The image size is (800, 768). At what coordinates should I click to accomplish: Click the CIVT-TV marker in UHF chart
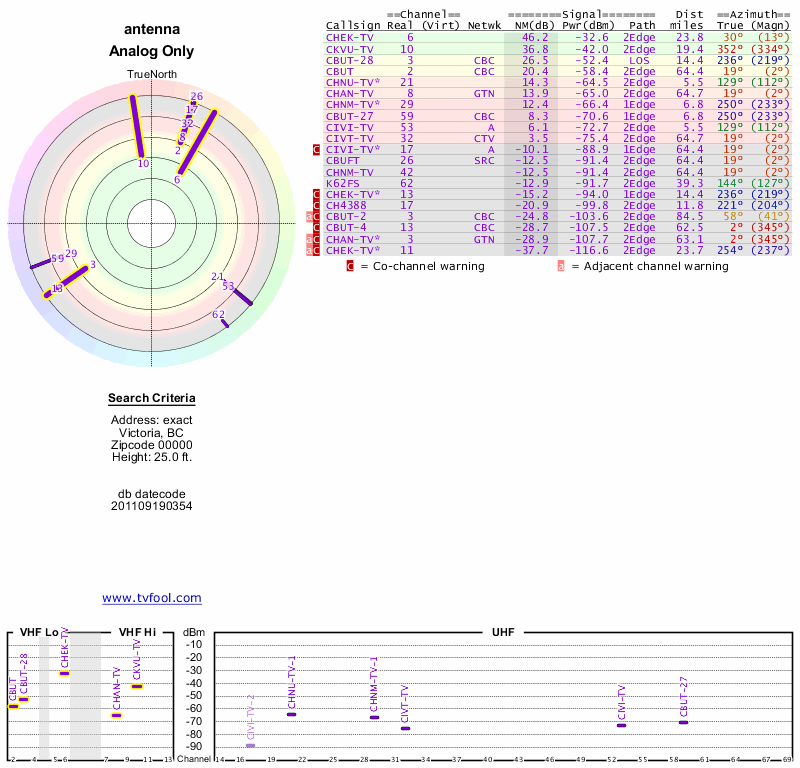tap(405, 728)
